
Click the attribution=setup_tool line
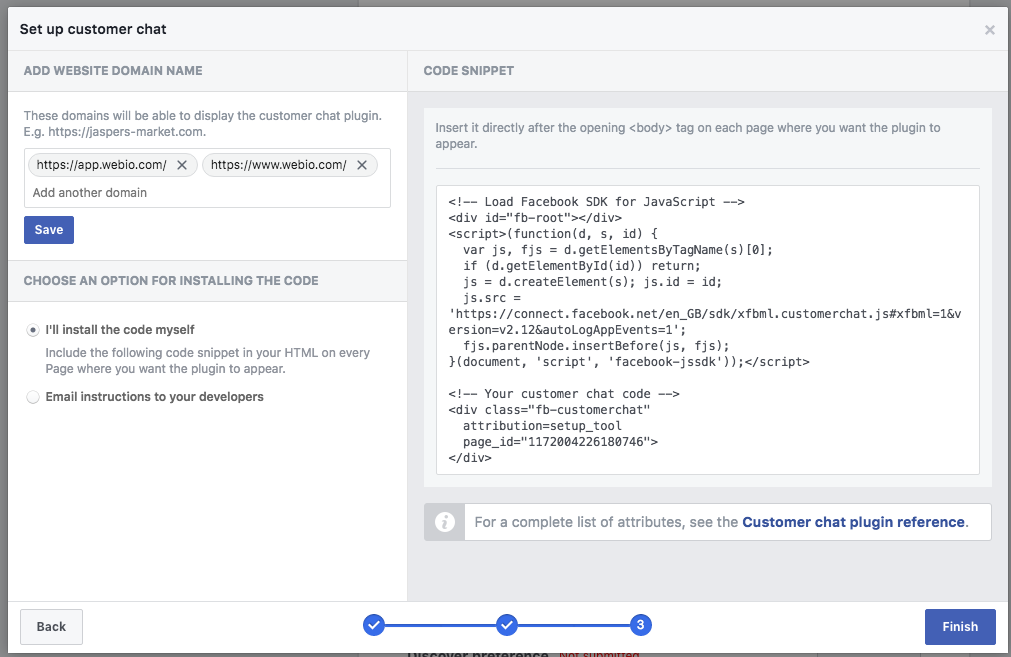tap(542, 426)
